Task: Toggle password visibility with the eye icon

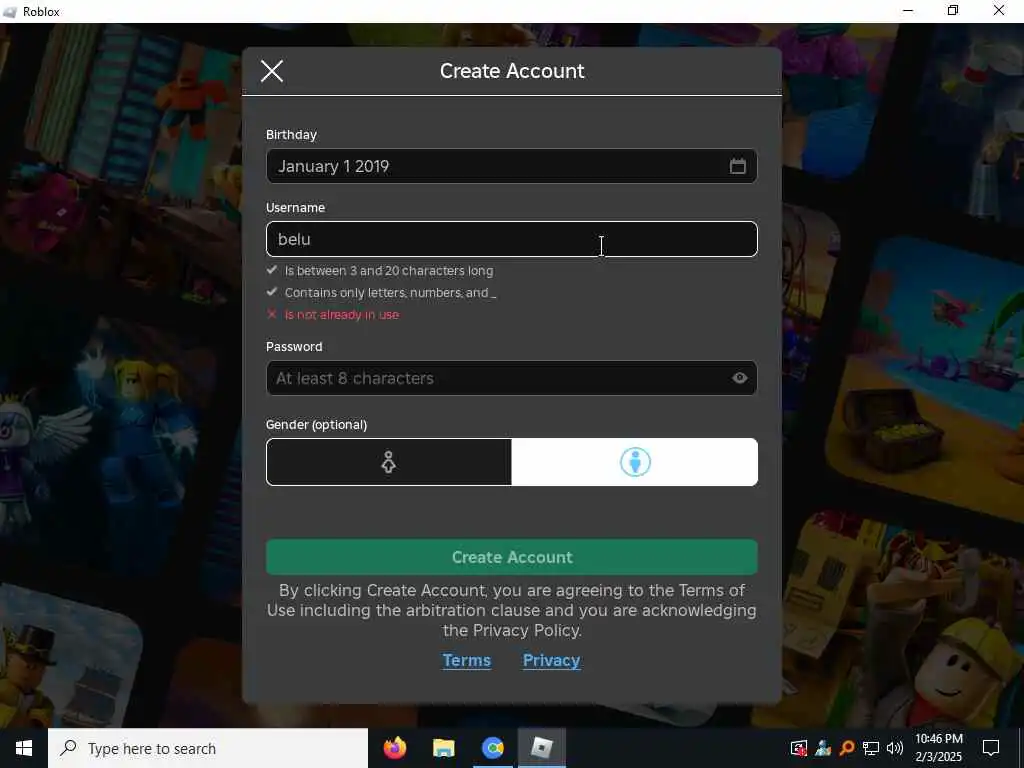Action: click(x=739, y=377)
